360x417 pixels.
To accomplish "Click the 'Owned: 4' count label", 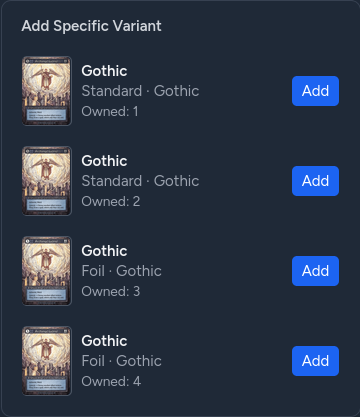I will point(111,381).
